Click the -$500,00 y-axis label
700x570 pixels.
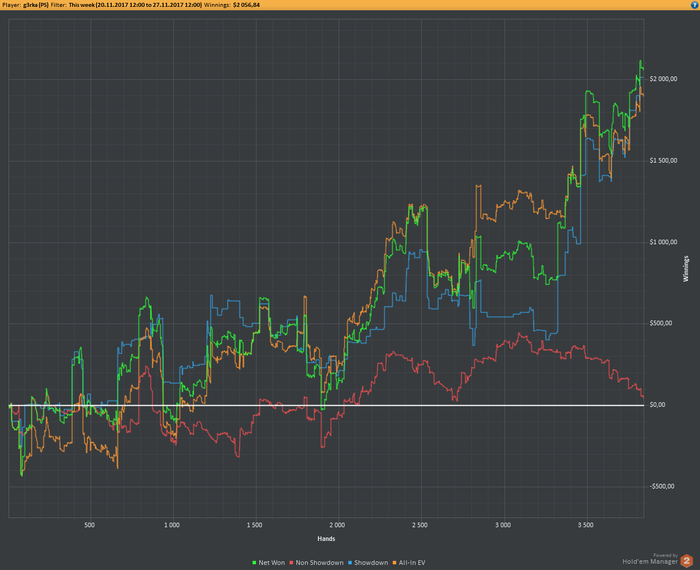coord(662,487)
